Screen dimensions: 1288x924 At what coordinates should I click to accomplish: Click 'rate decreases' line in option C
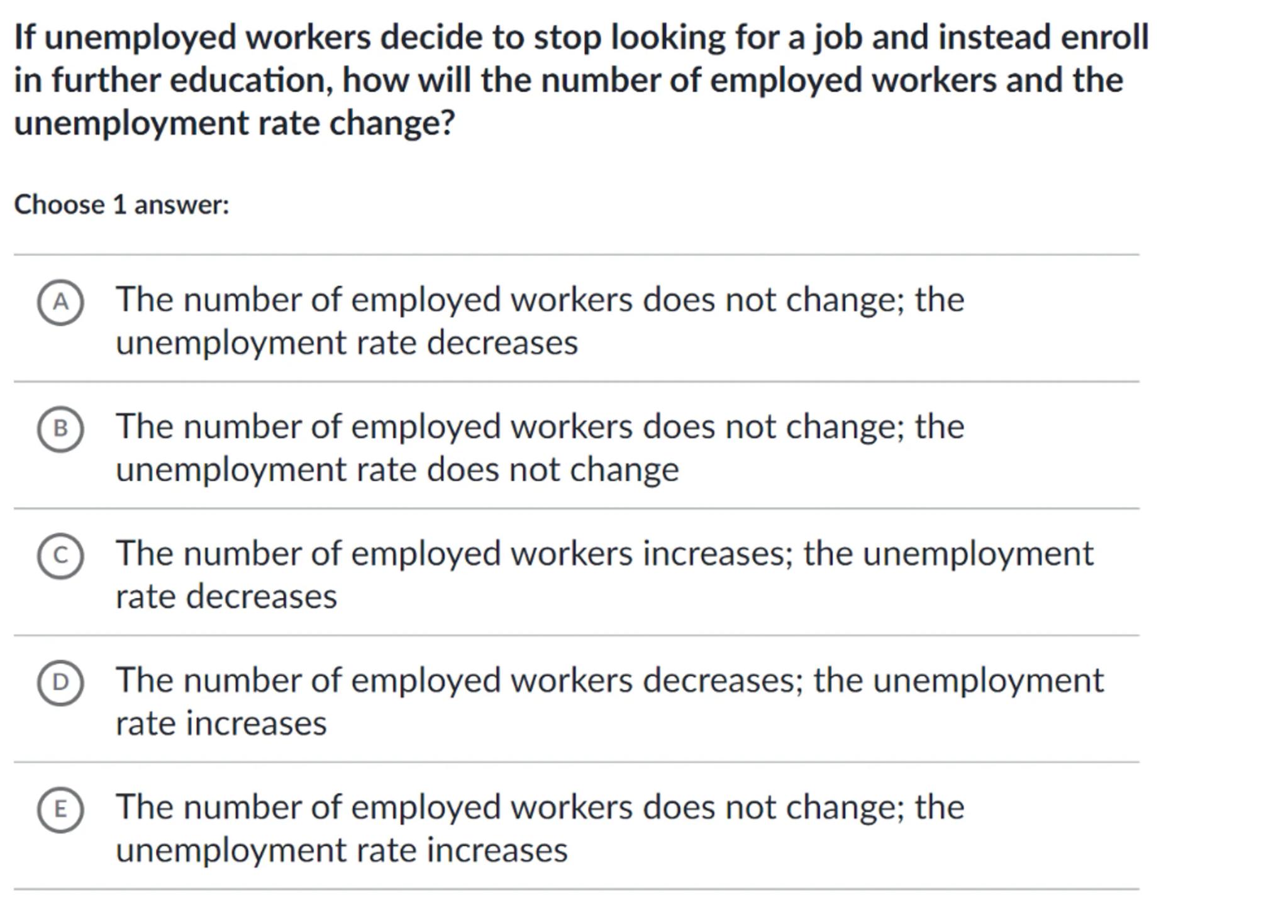226,597
